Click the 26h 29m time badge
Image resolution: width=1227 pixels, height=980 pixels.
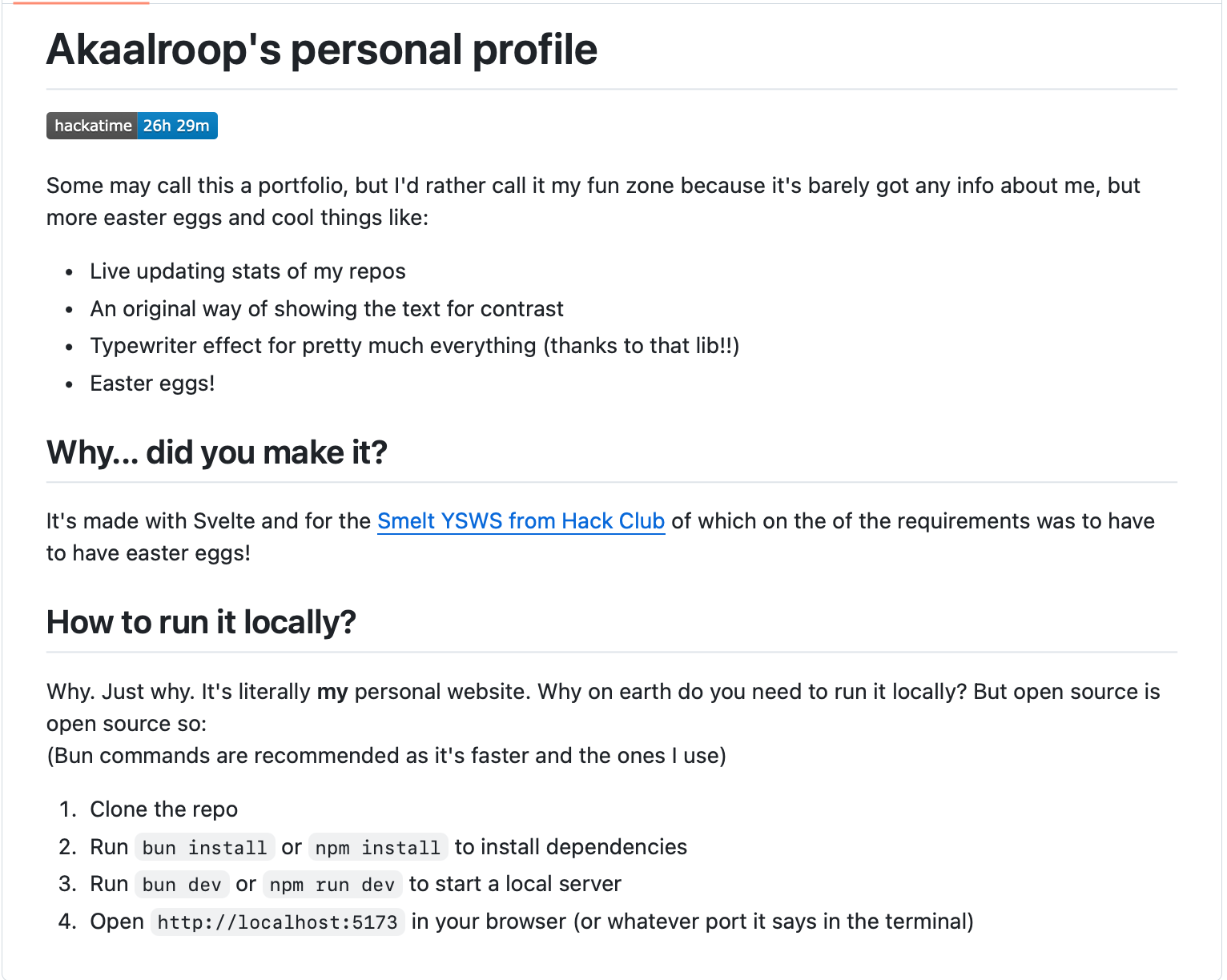coord(176,126)
